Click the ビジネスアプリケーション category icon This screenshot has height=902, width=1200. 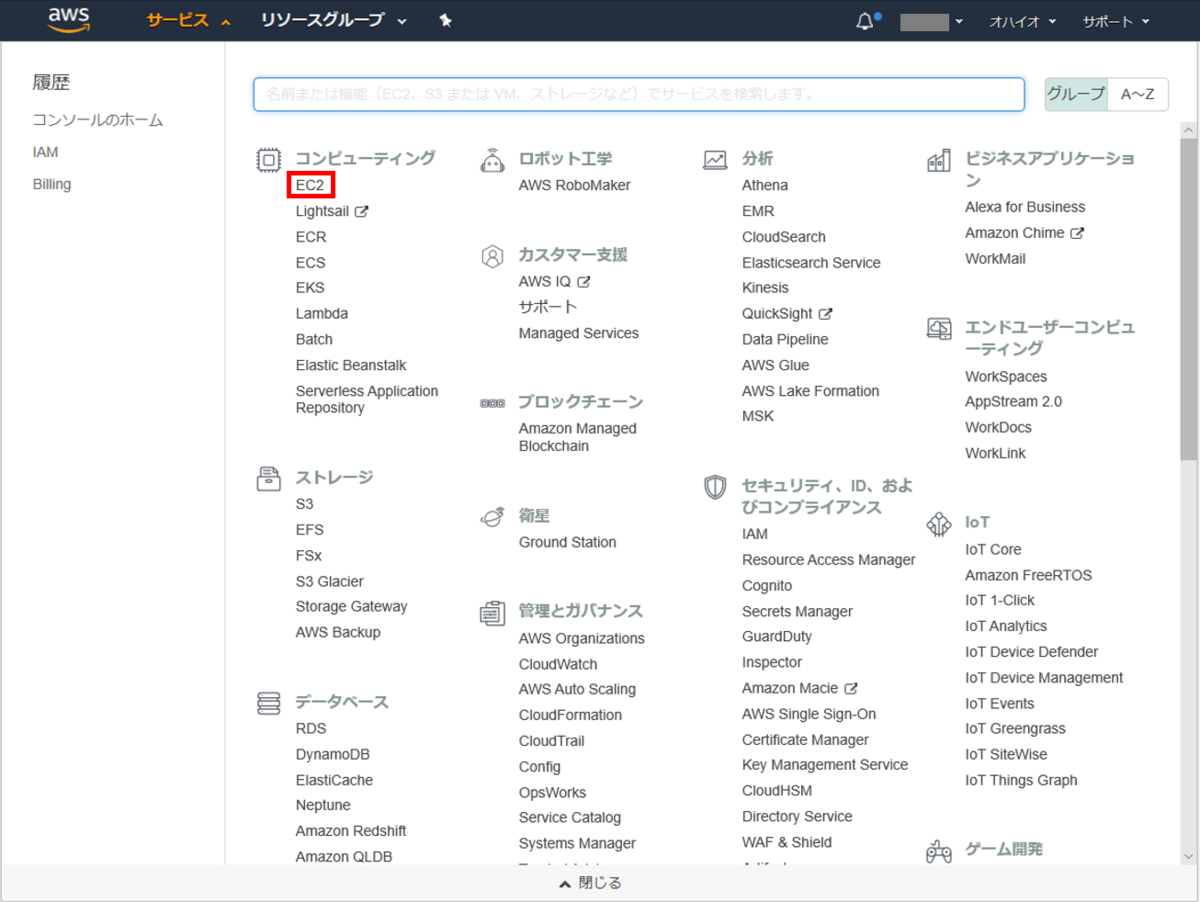tap(939, 160)
